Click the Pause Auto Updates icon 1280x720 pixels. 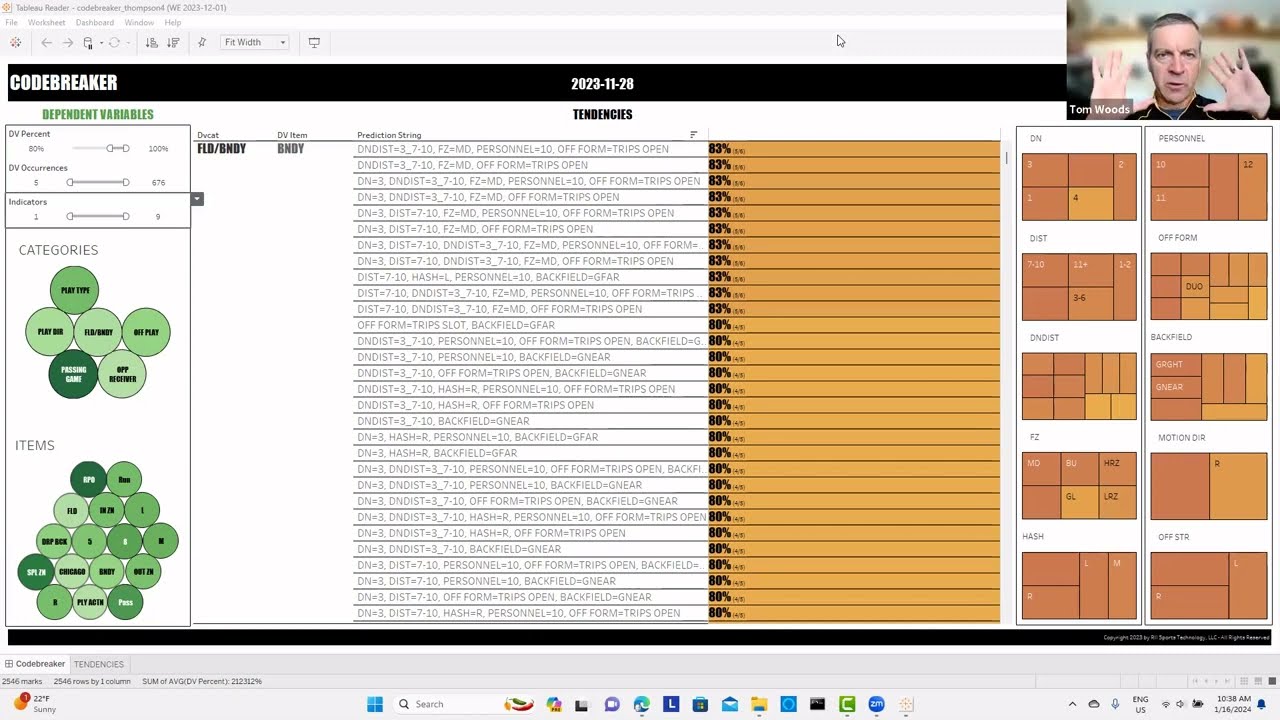88,42
